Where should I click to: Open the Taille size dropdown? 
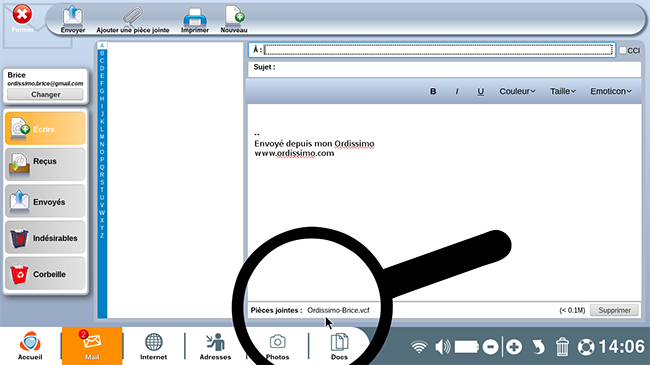pyautogui.click(x=563, y=91)
